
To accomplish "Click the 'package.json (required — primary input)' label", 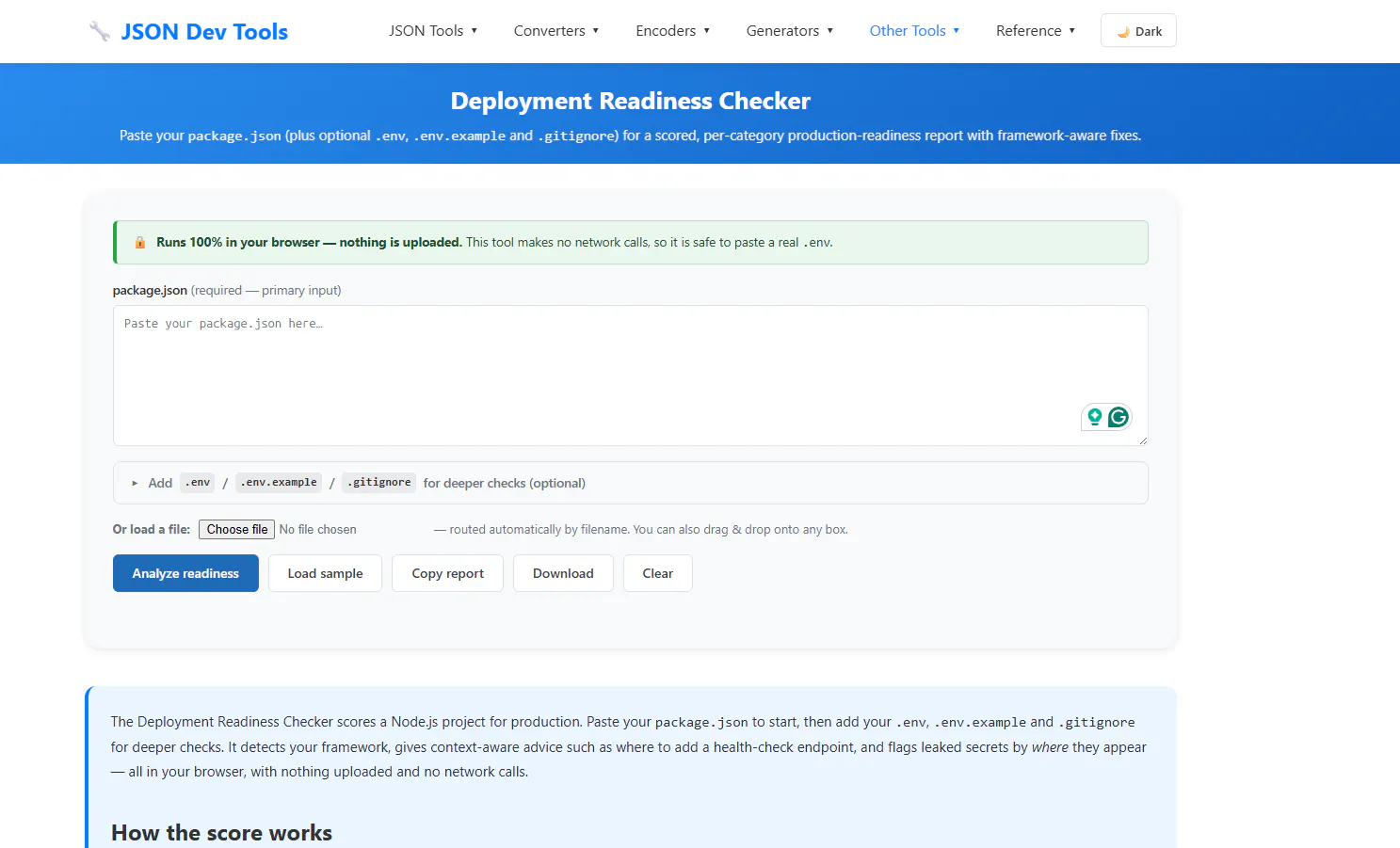I will tap(227, 291).
